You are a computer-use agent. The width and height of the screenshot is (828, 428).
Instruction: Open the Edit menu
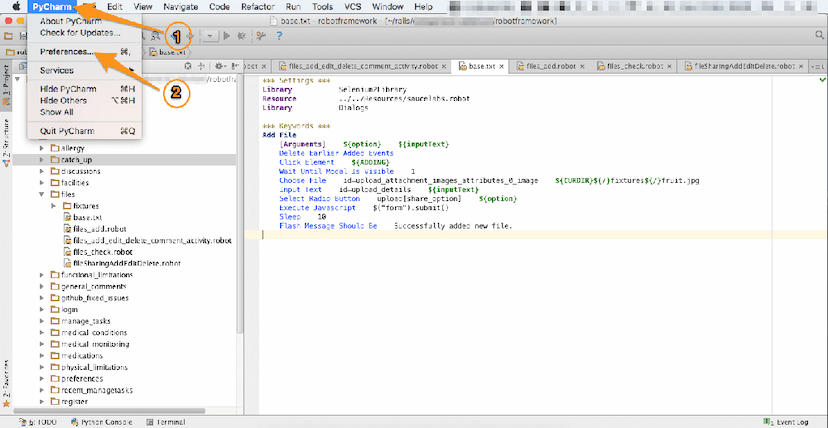click(x=114, y=7)
